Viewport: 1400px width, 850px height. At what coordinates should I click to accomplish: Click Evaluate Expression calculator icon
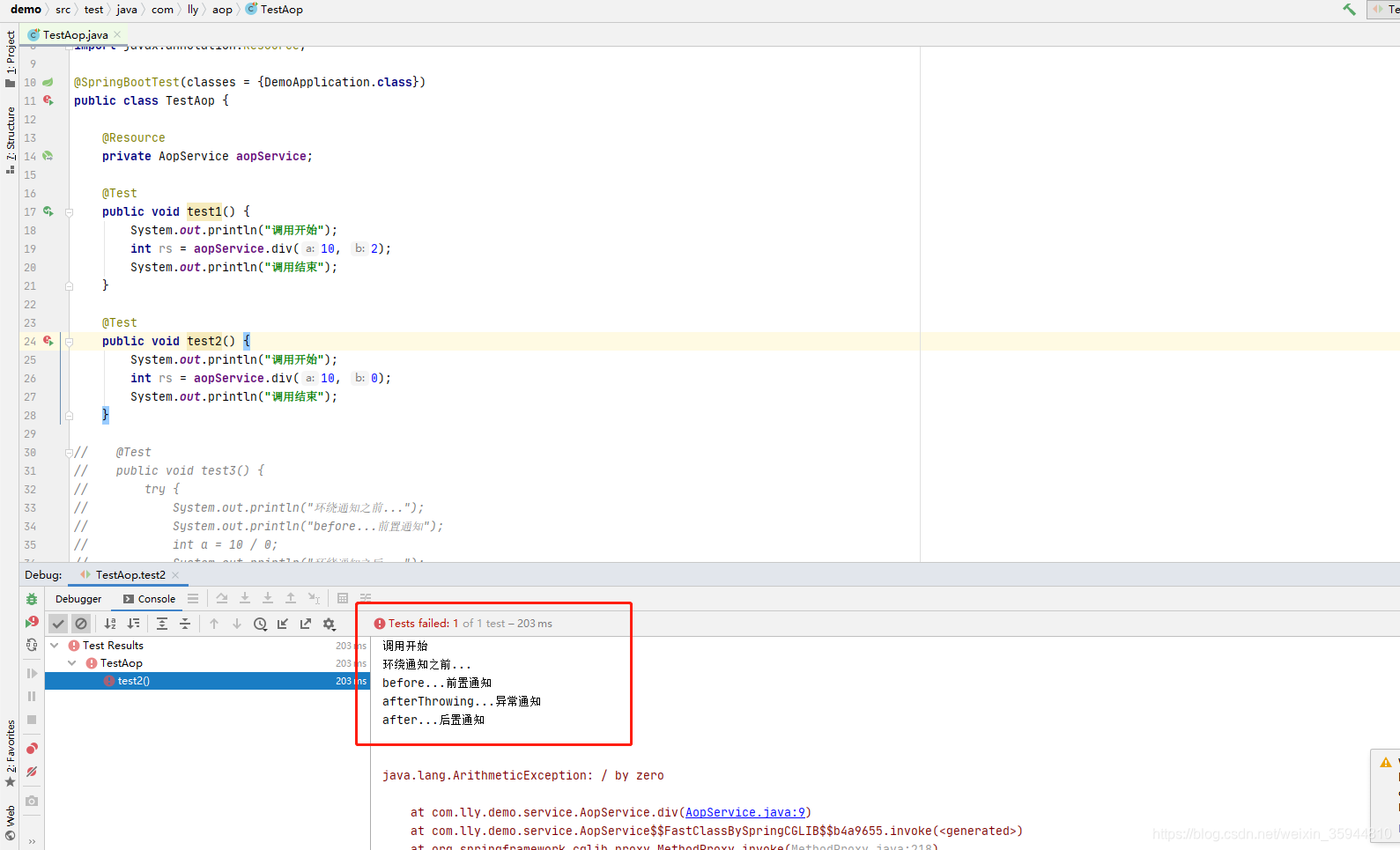pyautogui.click(x=343, y=598)
